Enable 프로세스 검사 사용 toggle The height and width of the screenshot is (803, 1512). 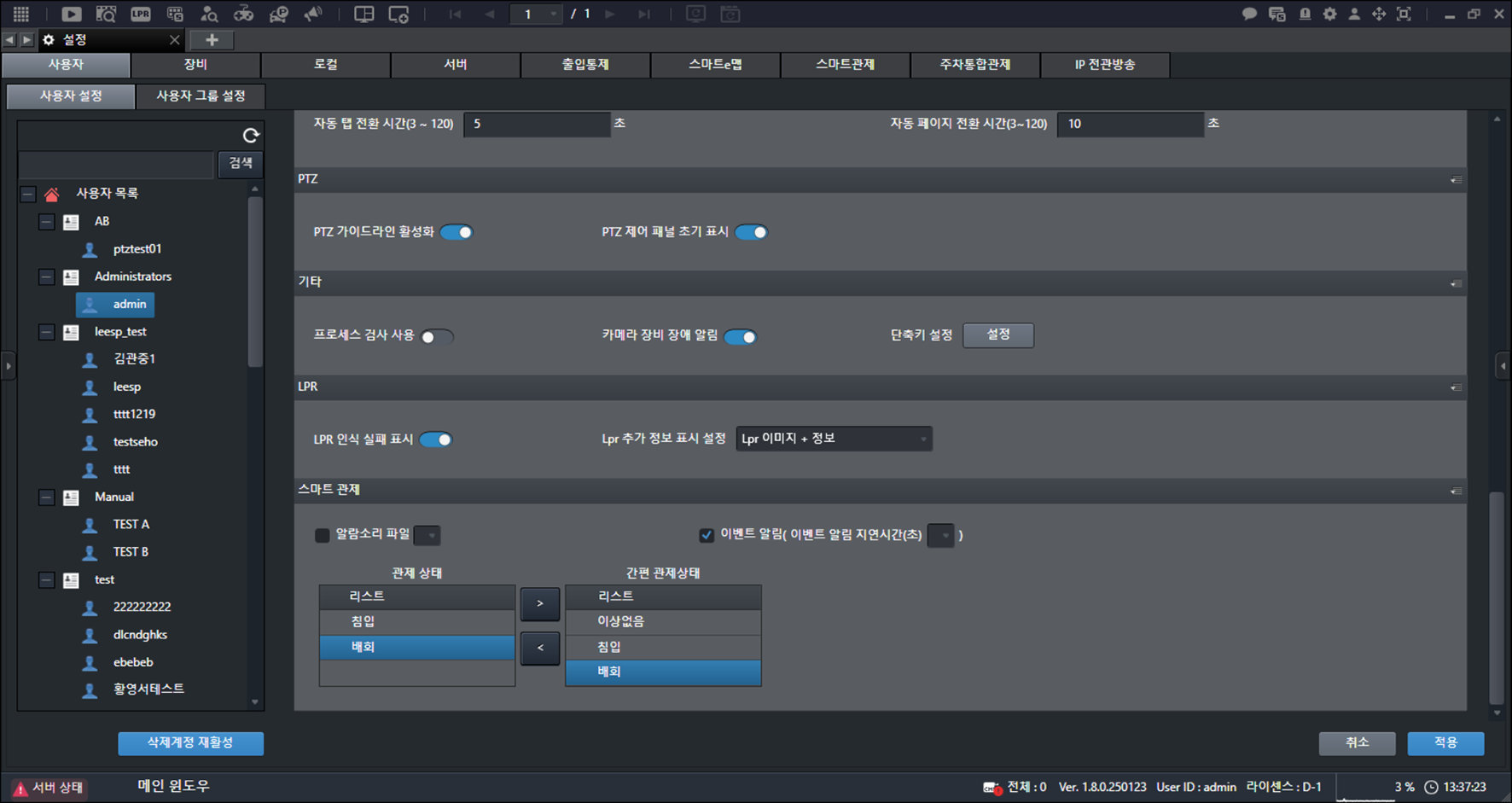(x=437, y=336)
